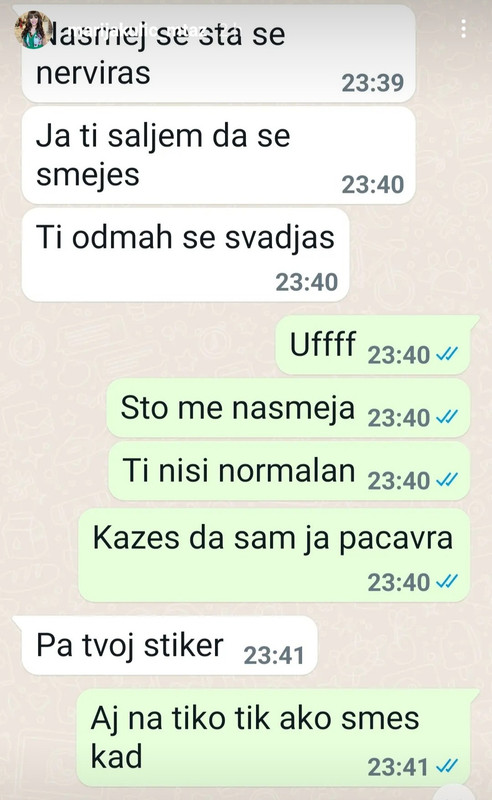Select the 'Kazes da sam ja pacavra' bubble
Screen dimensions: 492x800
coord(274,555)
